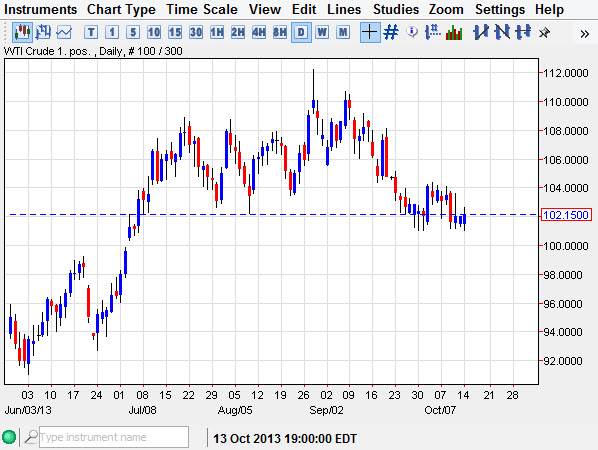The width and height of the screenshot is (598, 450).
Task: Switch to the line chart icon
Action: 64,32
